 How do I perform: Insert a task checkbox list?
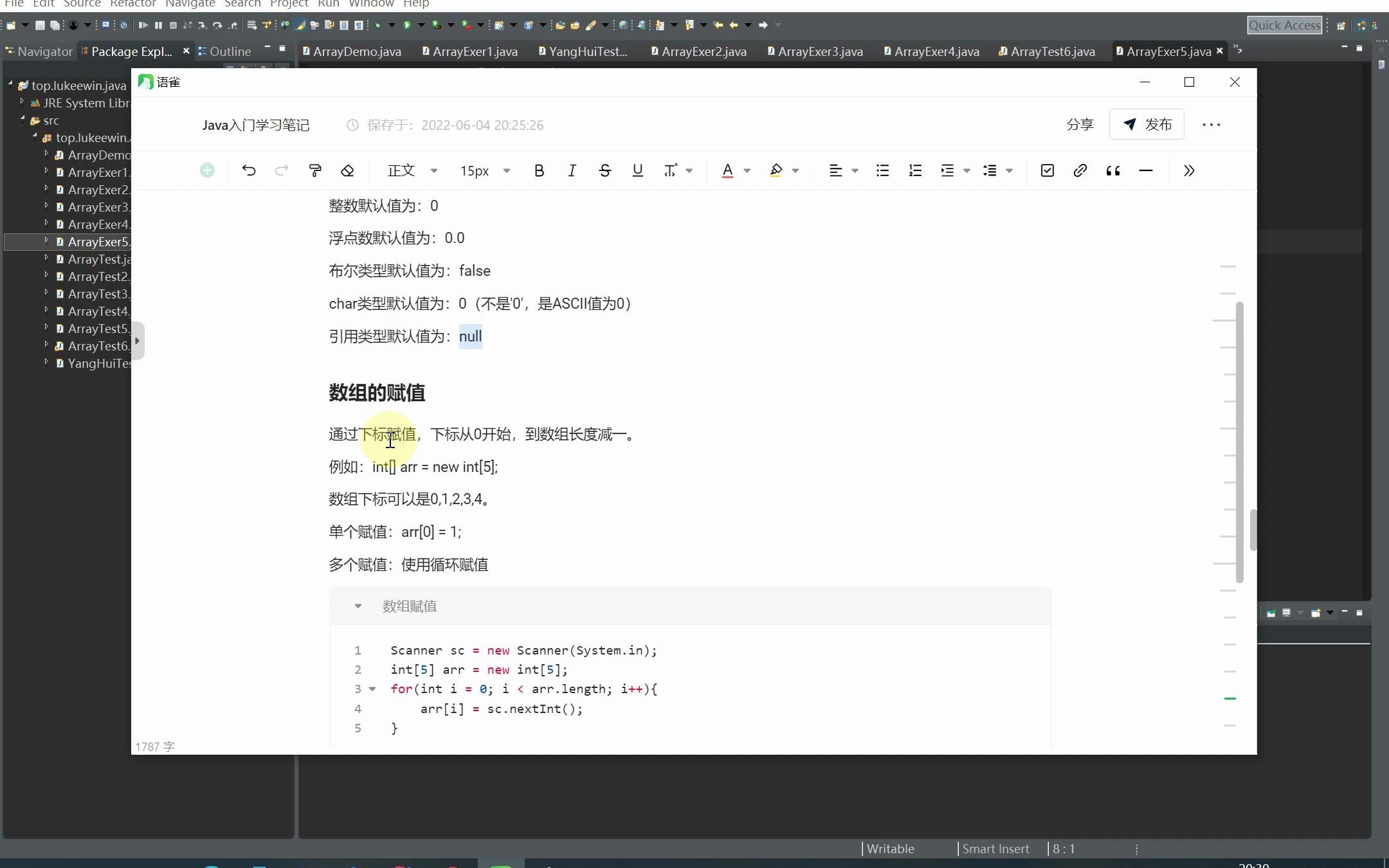point(1047,170)
